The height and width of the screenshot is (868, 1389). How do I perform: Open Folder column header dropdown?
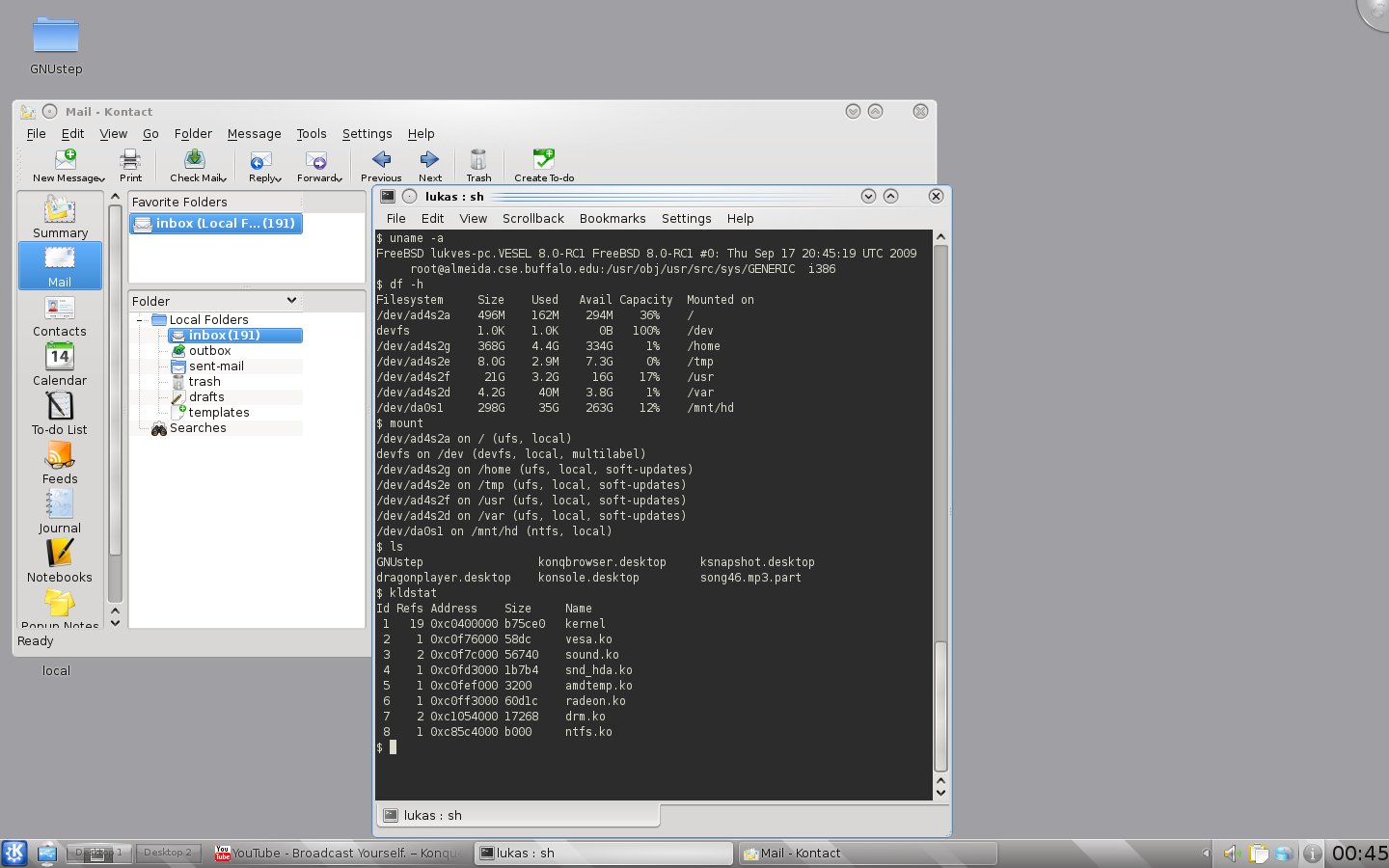pos(291,301)
